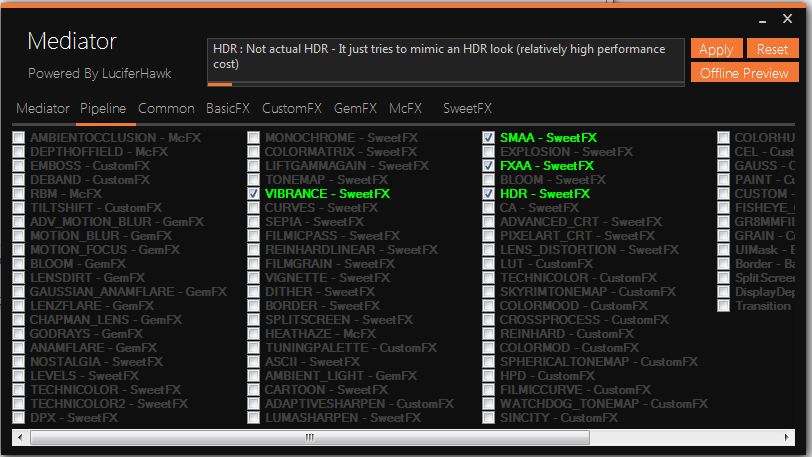This screenshot has height=457, width=812.
Task: Click the ASCII - SweetFX label
Action: pyautogui.click(x=312, y=362)
